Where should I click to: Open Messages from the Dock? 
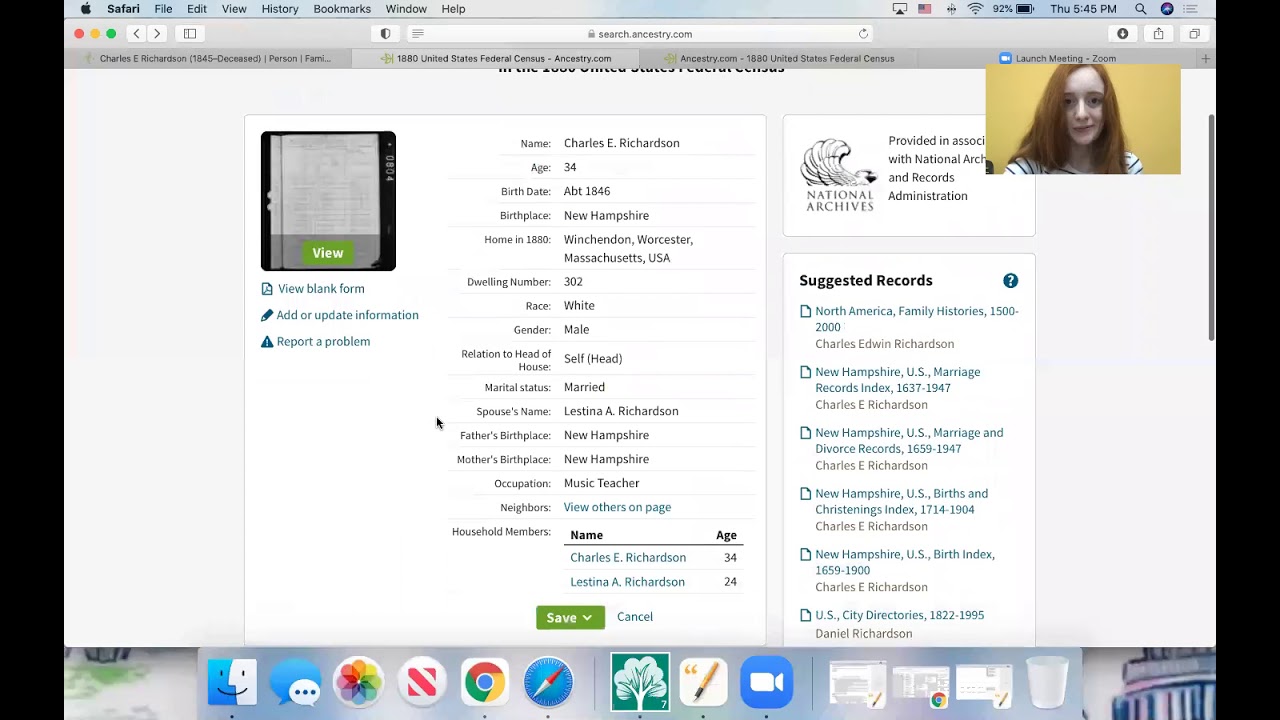[295, 682]
